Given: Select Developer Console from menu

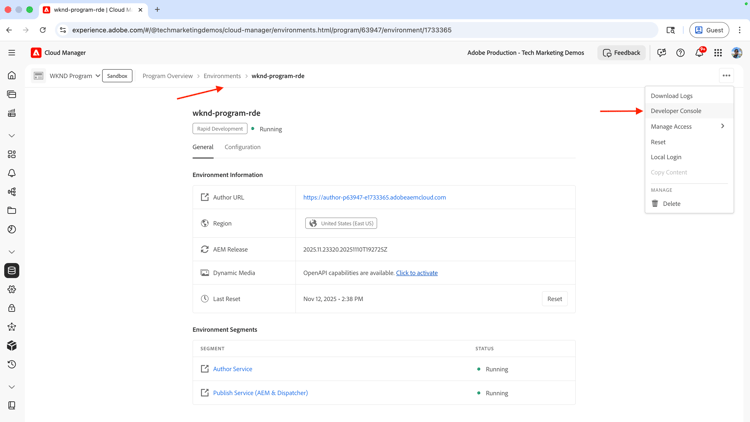Looking at the screenshot, I should [x=675, y=111].
